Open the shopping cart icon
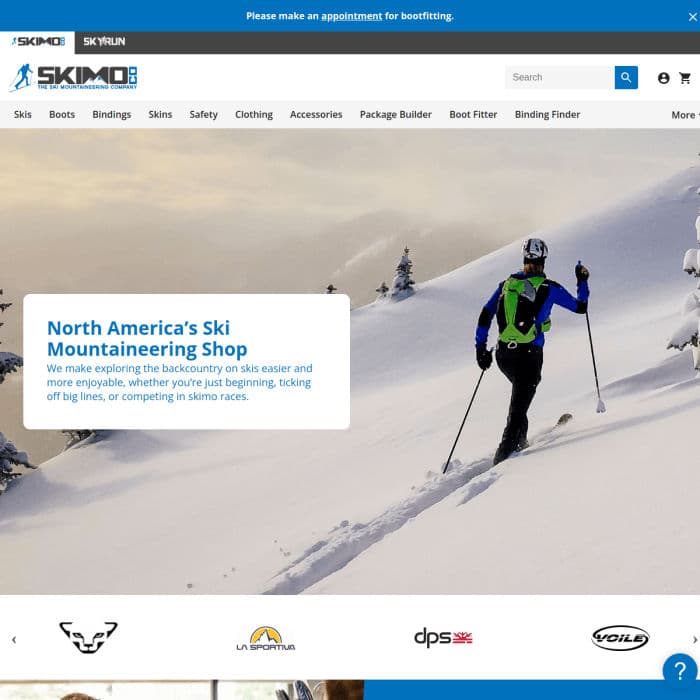Image resolution: width=700 pixels, height=700 pixels. point(685,78)
